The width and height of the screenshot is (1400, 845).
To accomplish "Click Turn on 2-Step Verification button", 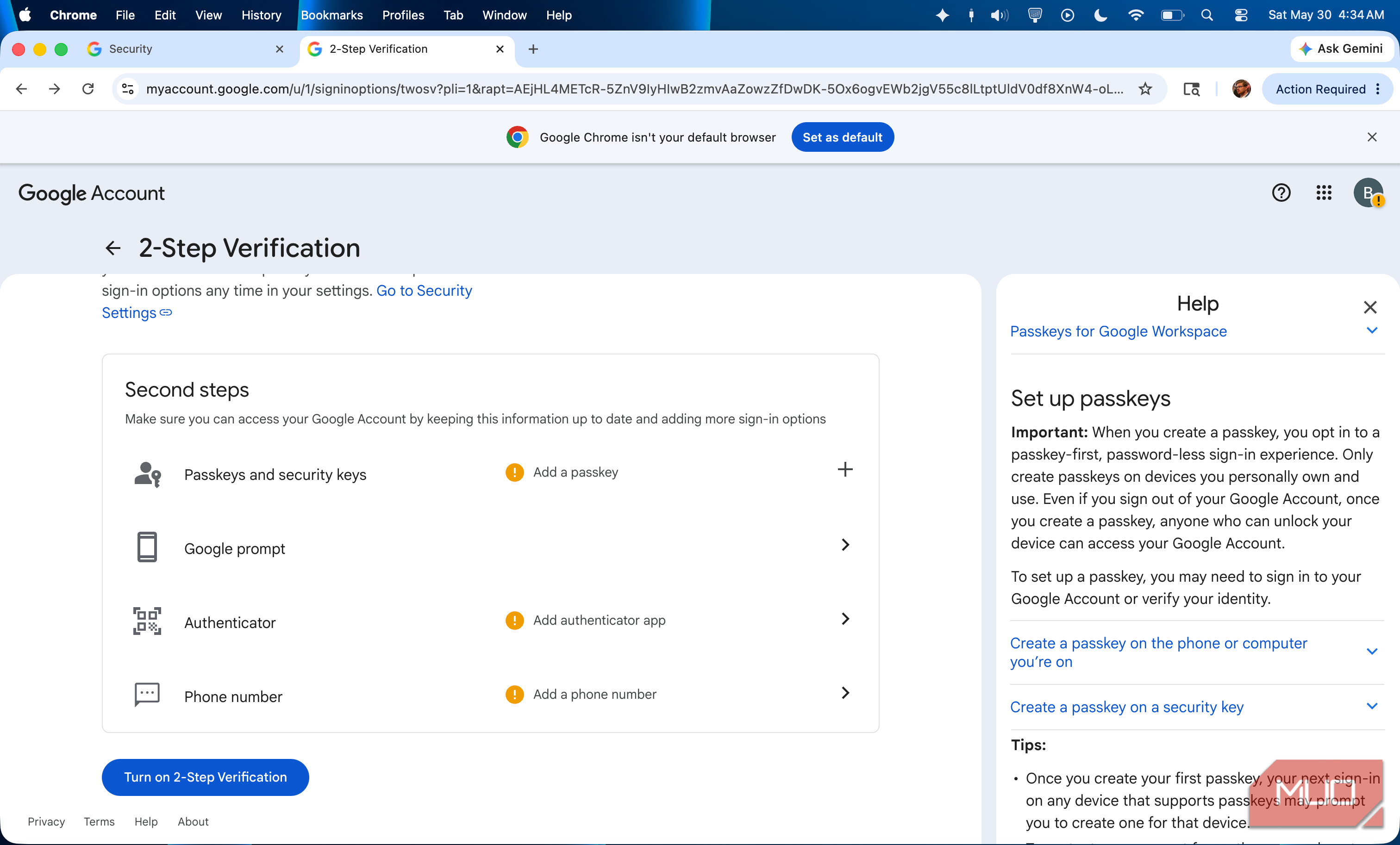I will 205,777.
